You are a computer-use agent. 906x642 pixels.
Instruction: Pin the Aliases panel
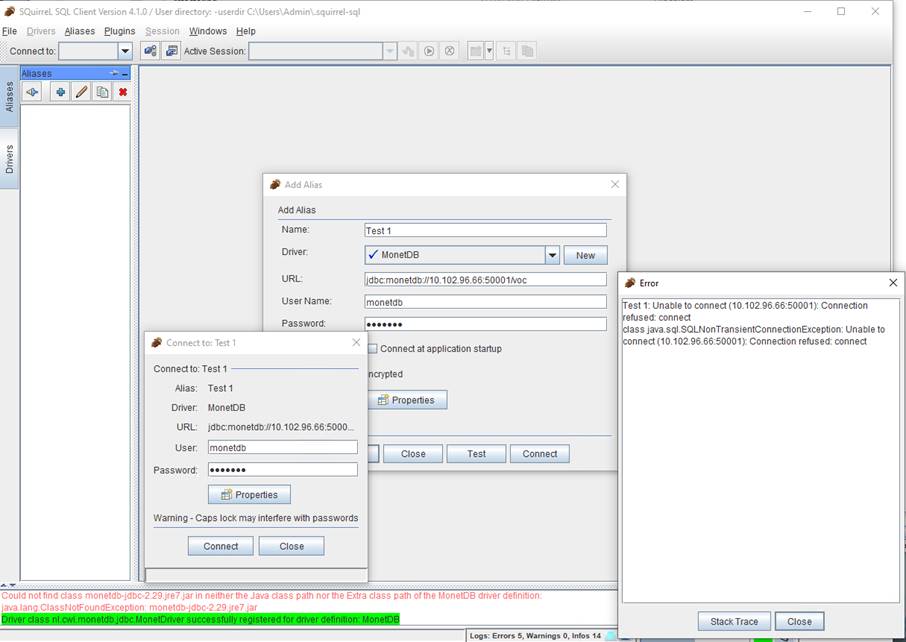tap(114, 73)
